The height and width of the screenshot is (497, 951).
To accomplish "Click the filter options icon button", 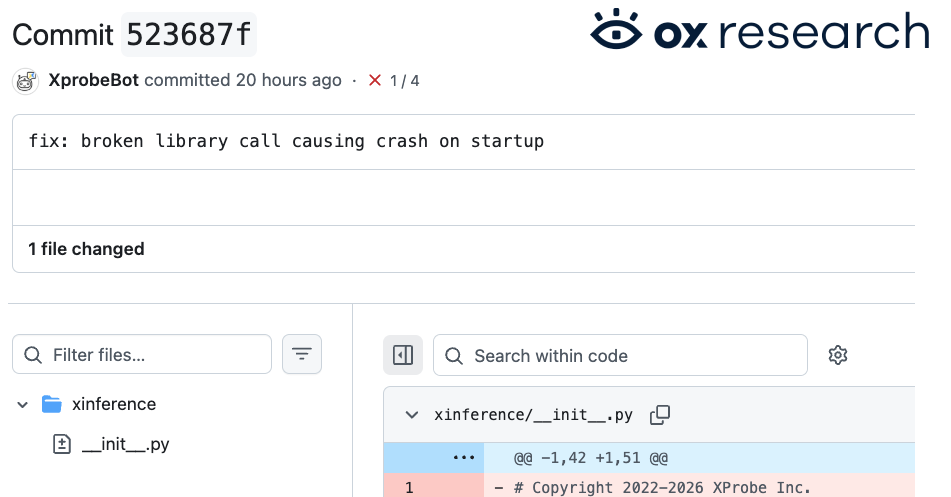I will pos(302,355).
